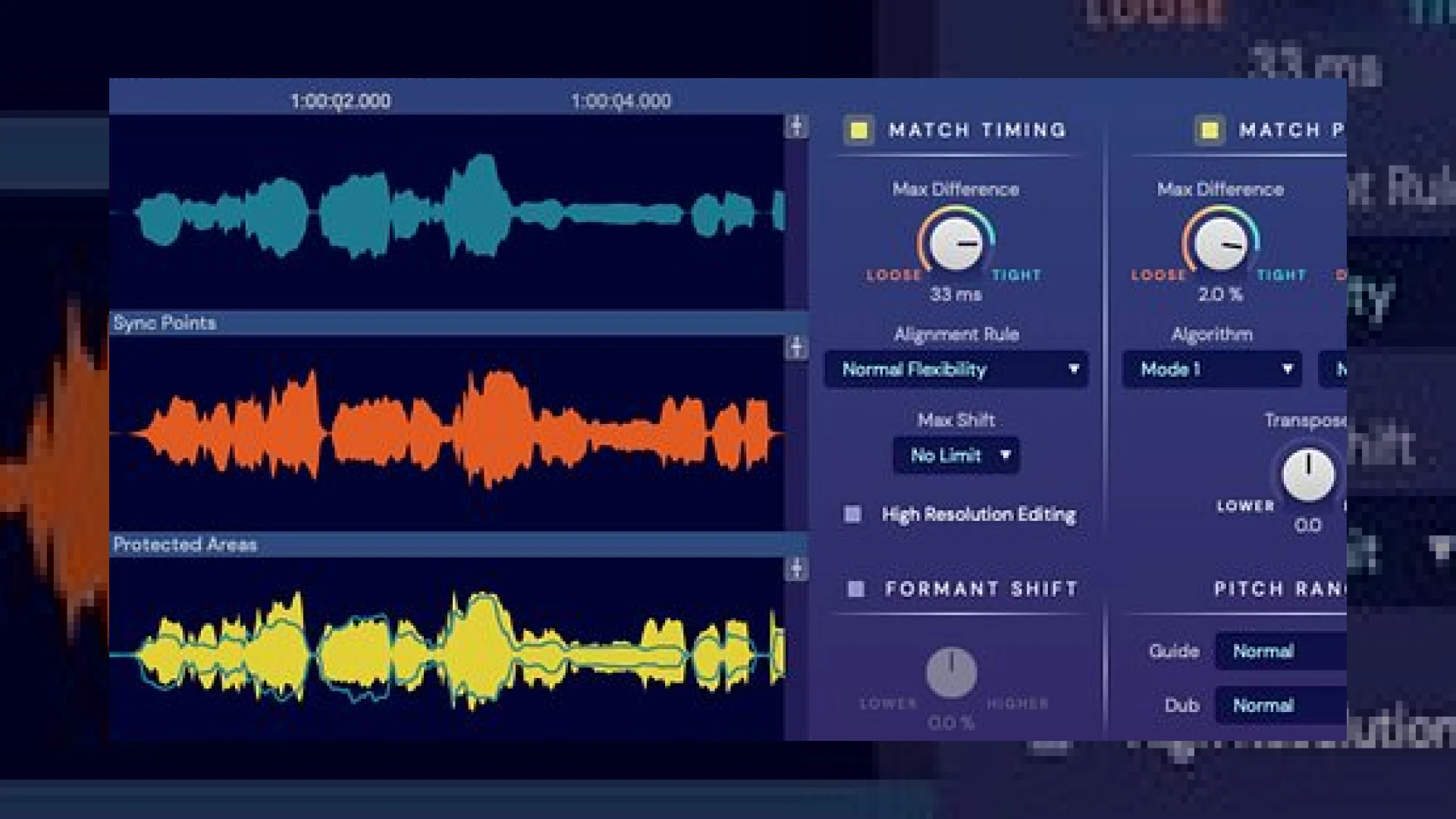
Task: Click the guide track vertical zoom icon
Action: coord(795,126)
